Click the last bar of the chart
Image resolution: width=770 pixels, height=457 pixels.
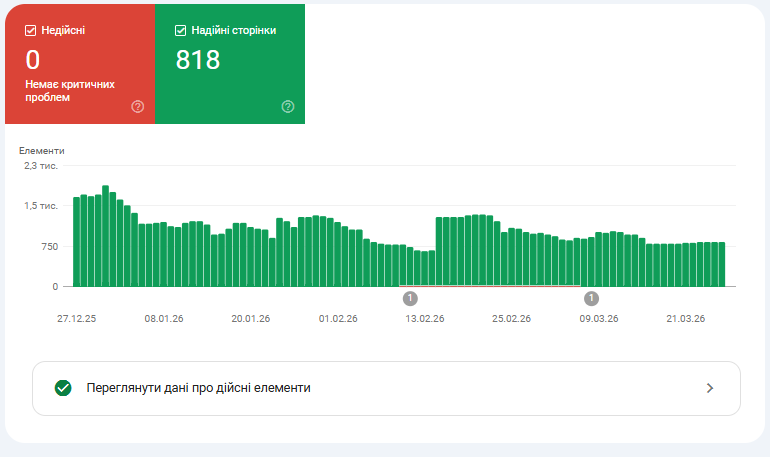pyautogui.click(x=721, y=265)
